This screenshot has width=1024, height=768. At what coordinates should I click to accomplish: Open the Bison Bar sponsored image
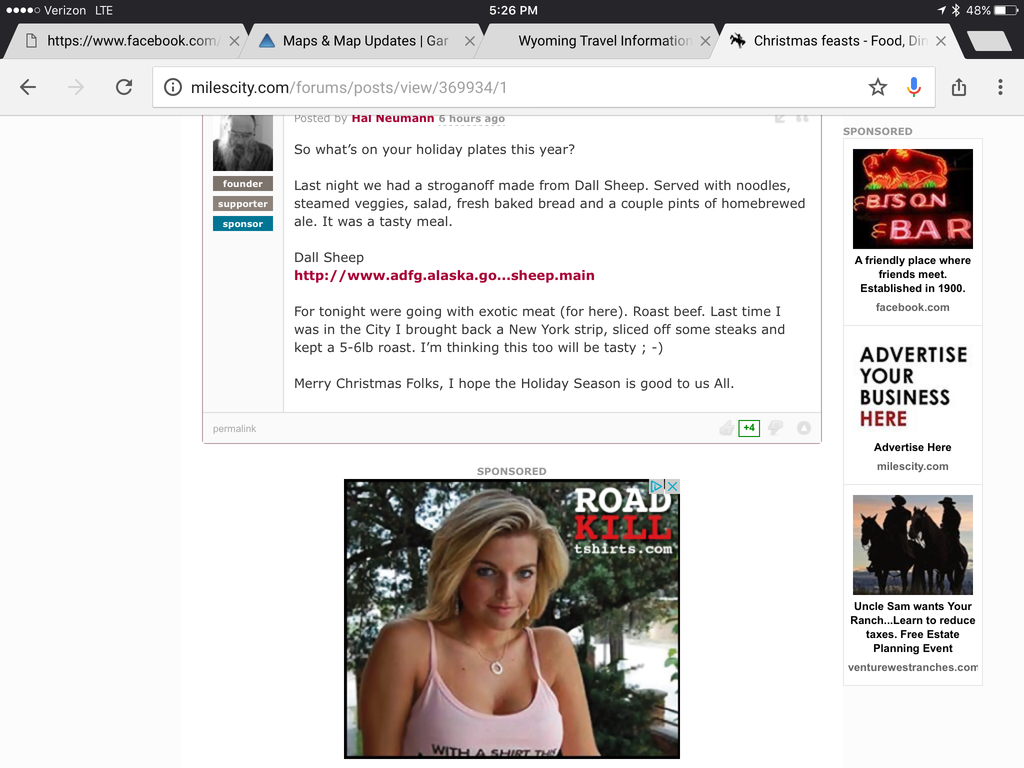click(x=912, y=199)
